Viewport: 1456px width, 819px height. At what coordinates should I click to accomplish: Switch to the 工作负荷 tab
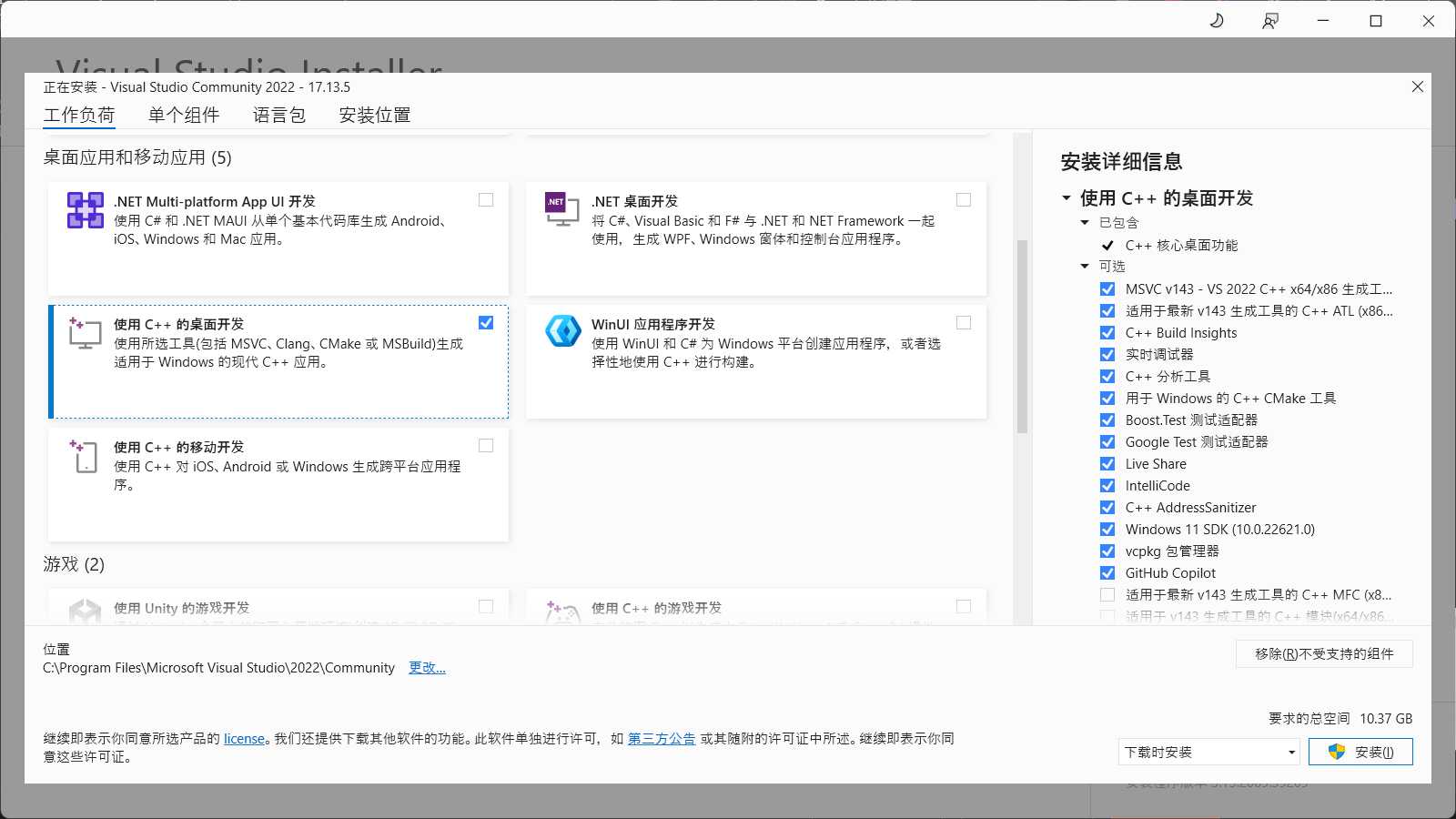click(x=79, y=116)
